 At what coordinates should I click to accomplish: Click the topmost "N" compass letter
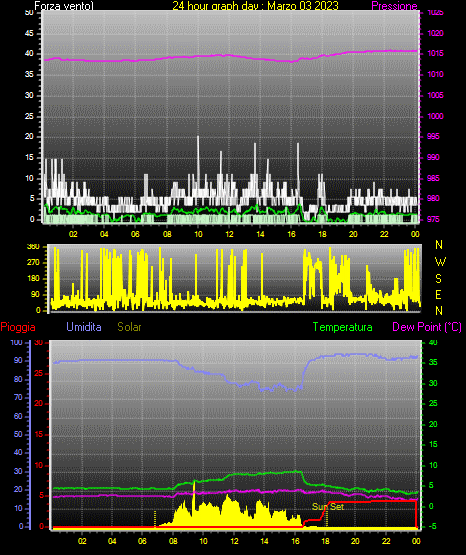(x=439, y=245)
